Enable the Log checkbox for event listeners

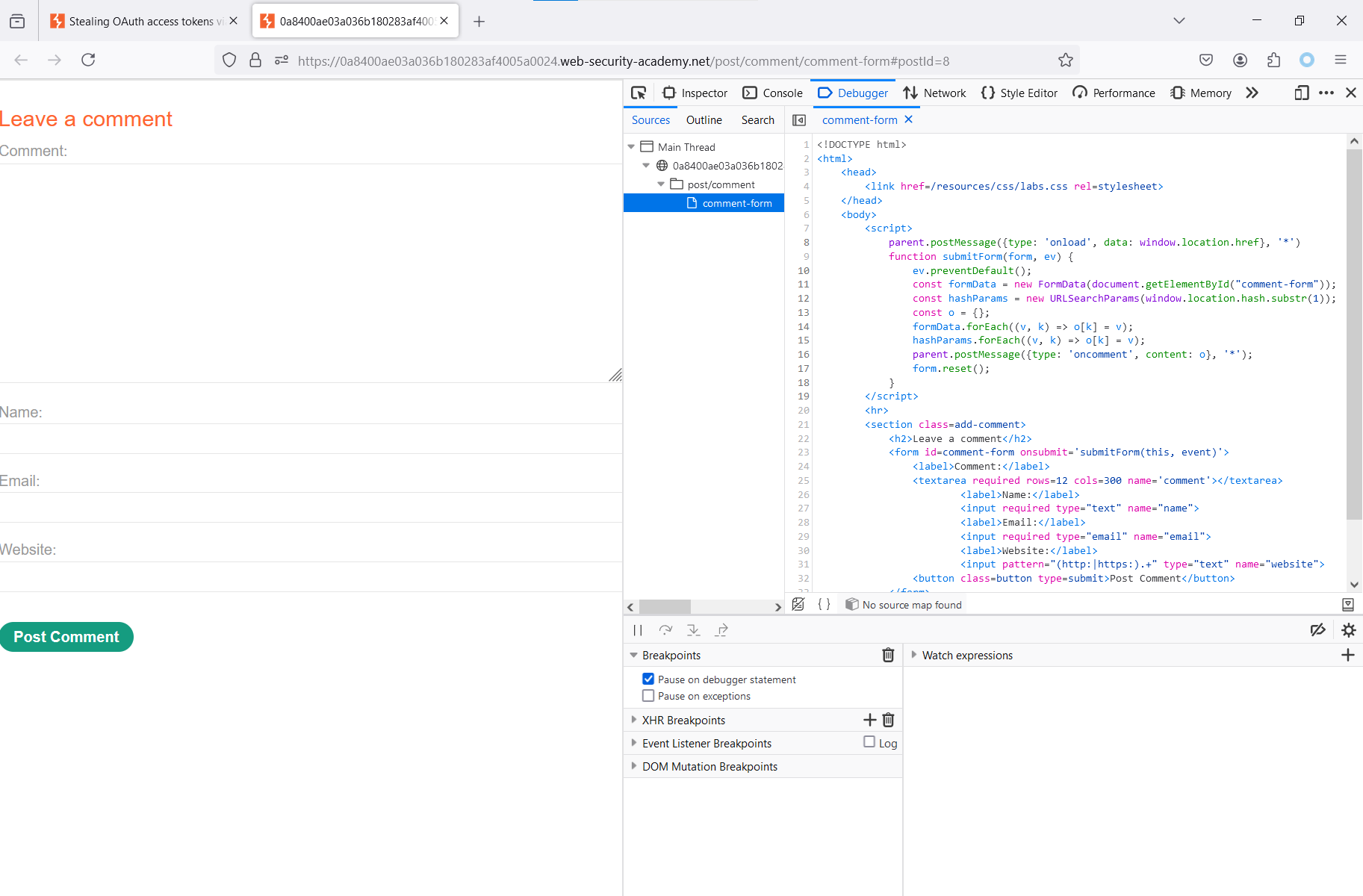pos(869,741)
